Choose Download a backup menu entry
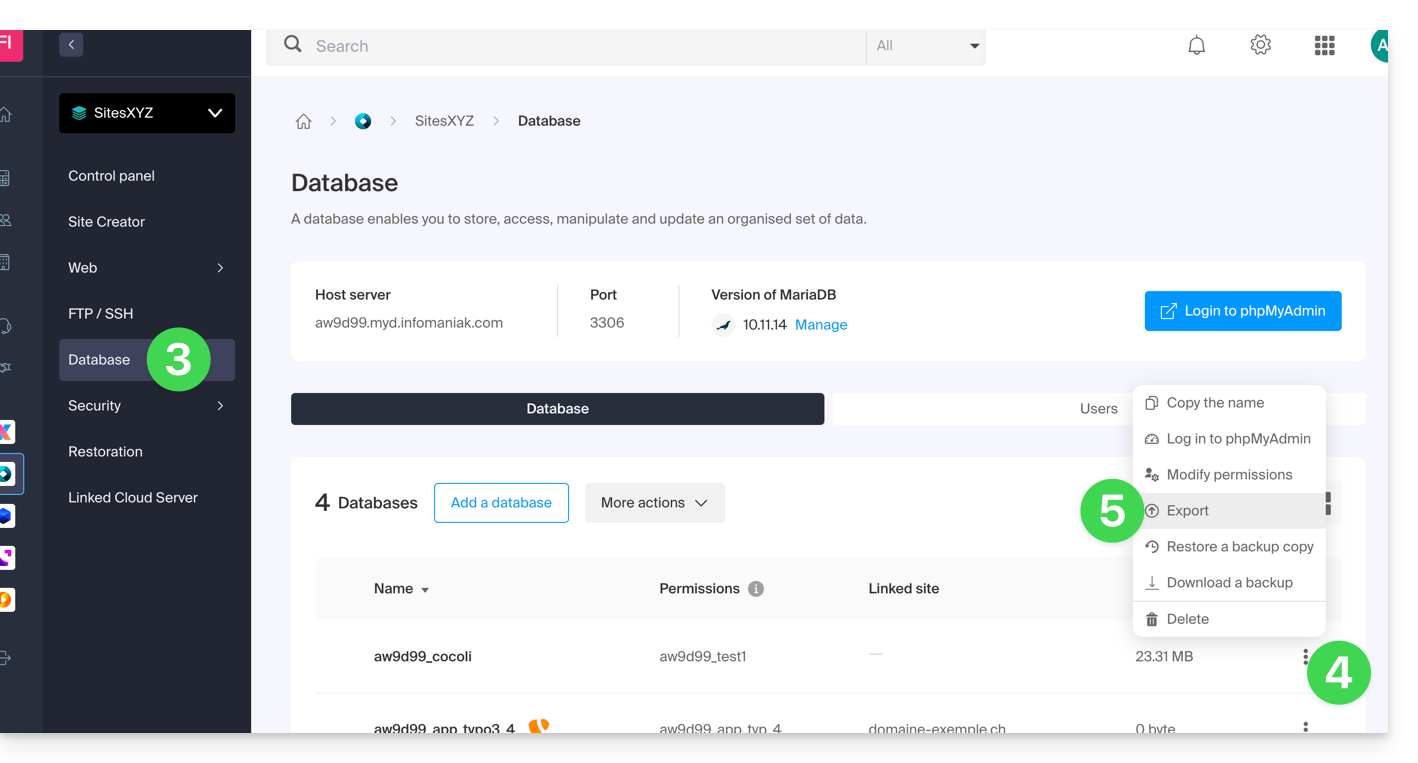 coord(1229,583)
